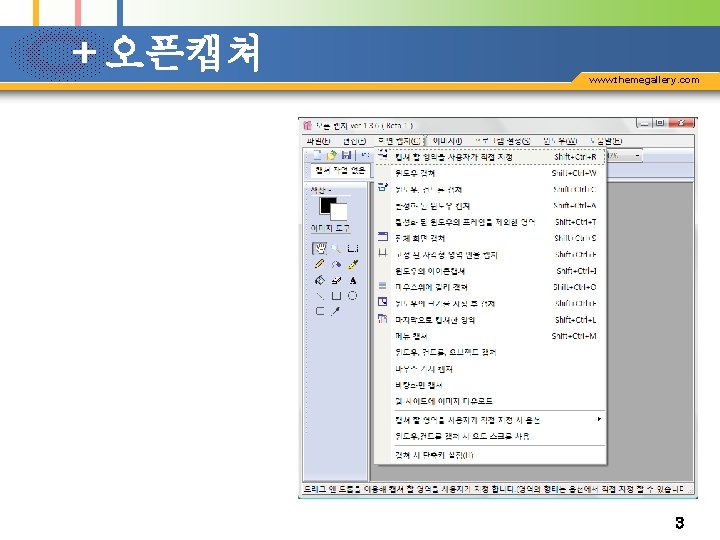Open the zoom percentage dropdown in toolbar
This screenshot has height=540, width=720.
(x=637, y=156)
